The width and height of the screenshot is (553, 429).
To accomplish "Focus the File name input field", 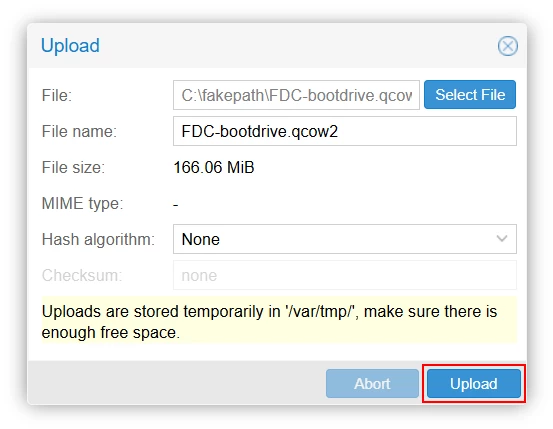I will pyautogui.click(x=345, y=131).
